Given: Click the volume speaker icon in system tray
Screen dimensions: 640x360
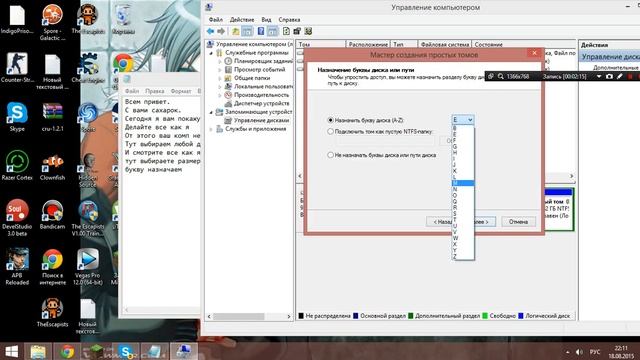Looking at the screenshot, I should coord(579,352).
